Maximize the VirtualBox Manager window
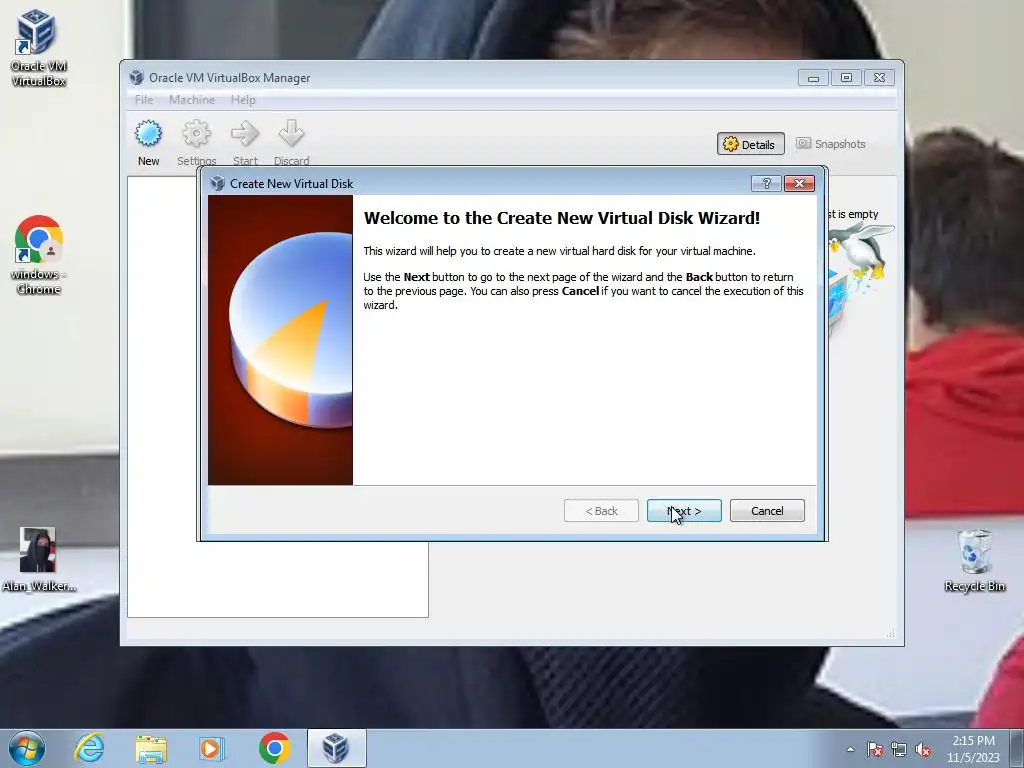The width and height of the screenshot is (1024, 768). pyautogui.click(x=846, y=78)
